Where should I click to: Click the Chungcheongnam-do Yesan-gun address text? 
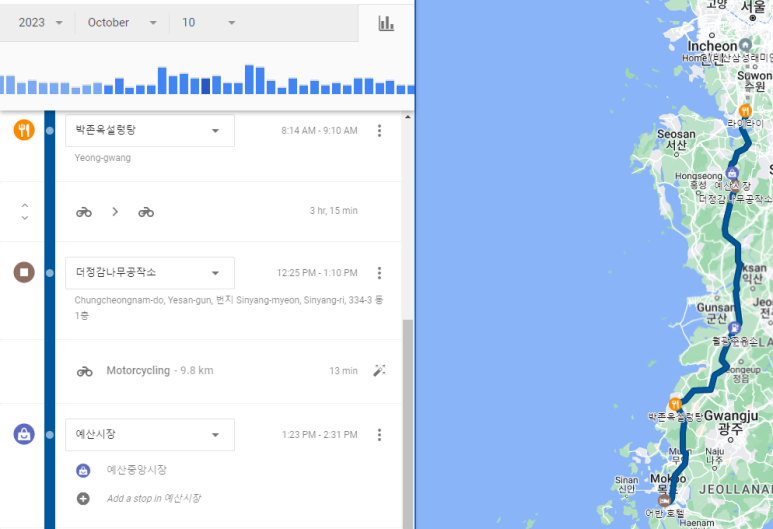tap(229, 307)
